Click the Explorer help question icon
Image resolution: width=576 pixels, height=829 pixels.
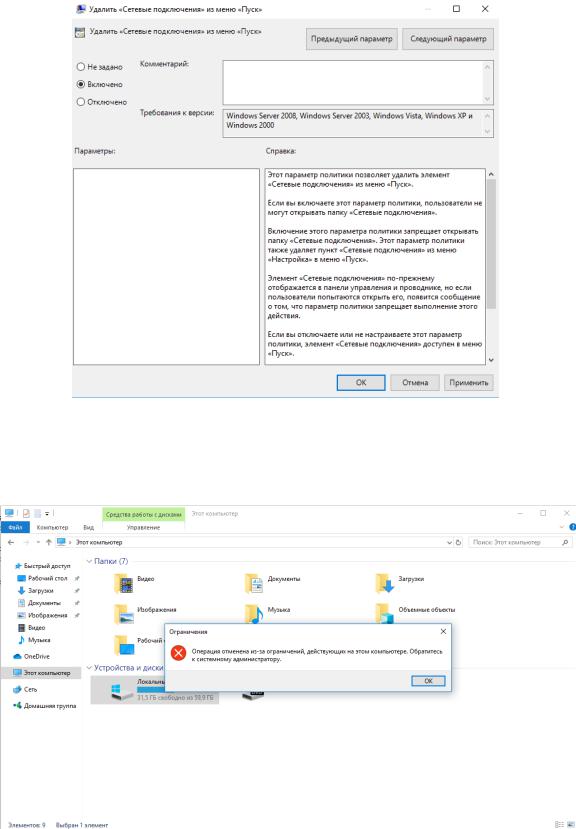pyautogui.click(x=572, y=527)
